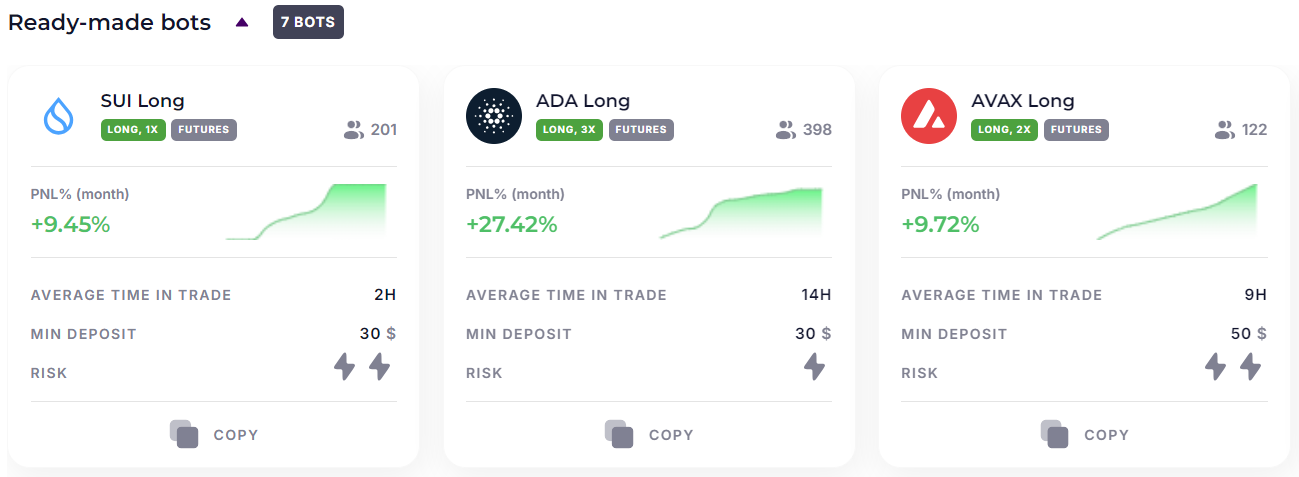The height and width of the screenshot is (477, 1299).
Task: Click the SUI coin droplet icon
Action: 59,115
